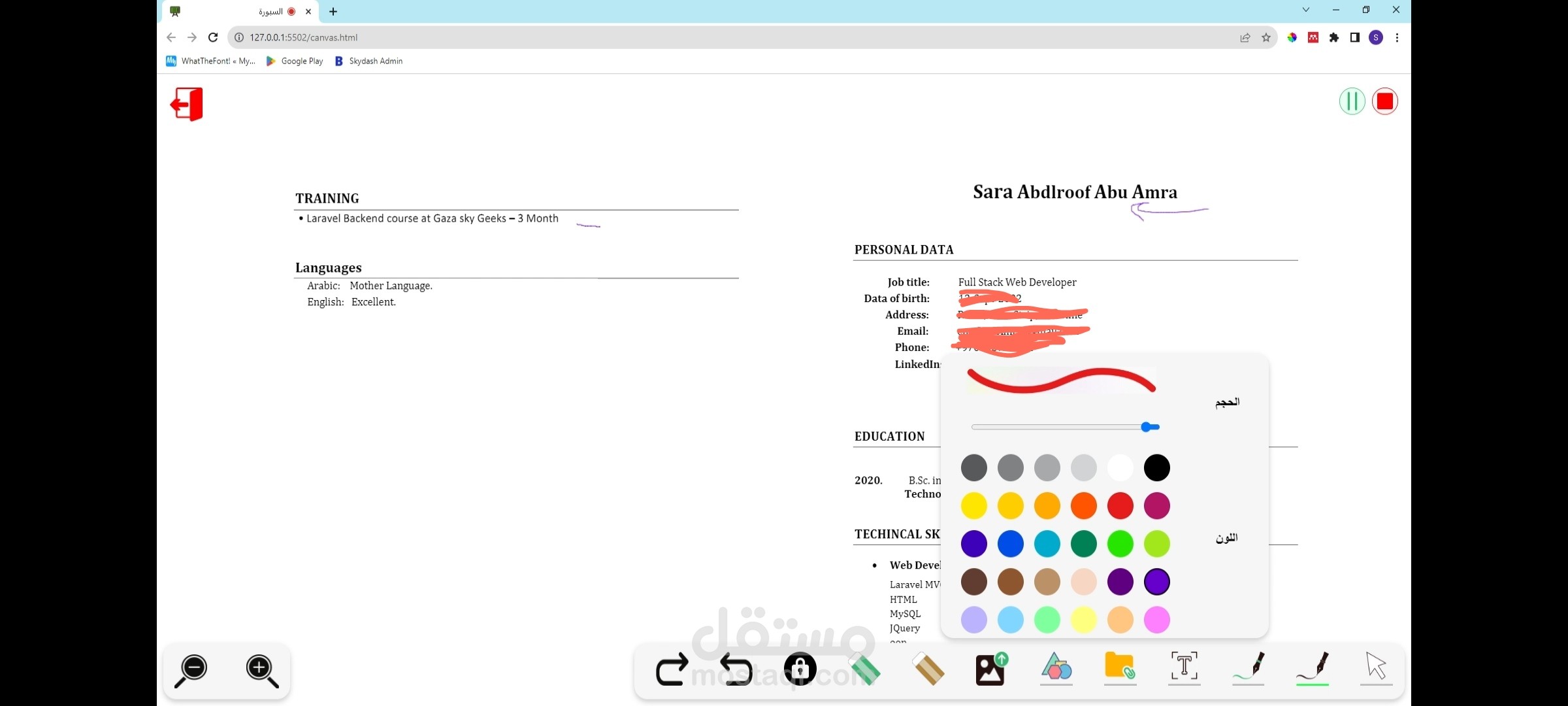Toggle the canvas lock button
Image resolution: width=1568 pixels, height=706 pixels.
800,668
